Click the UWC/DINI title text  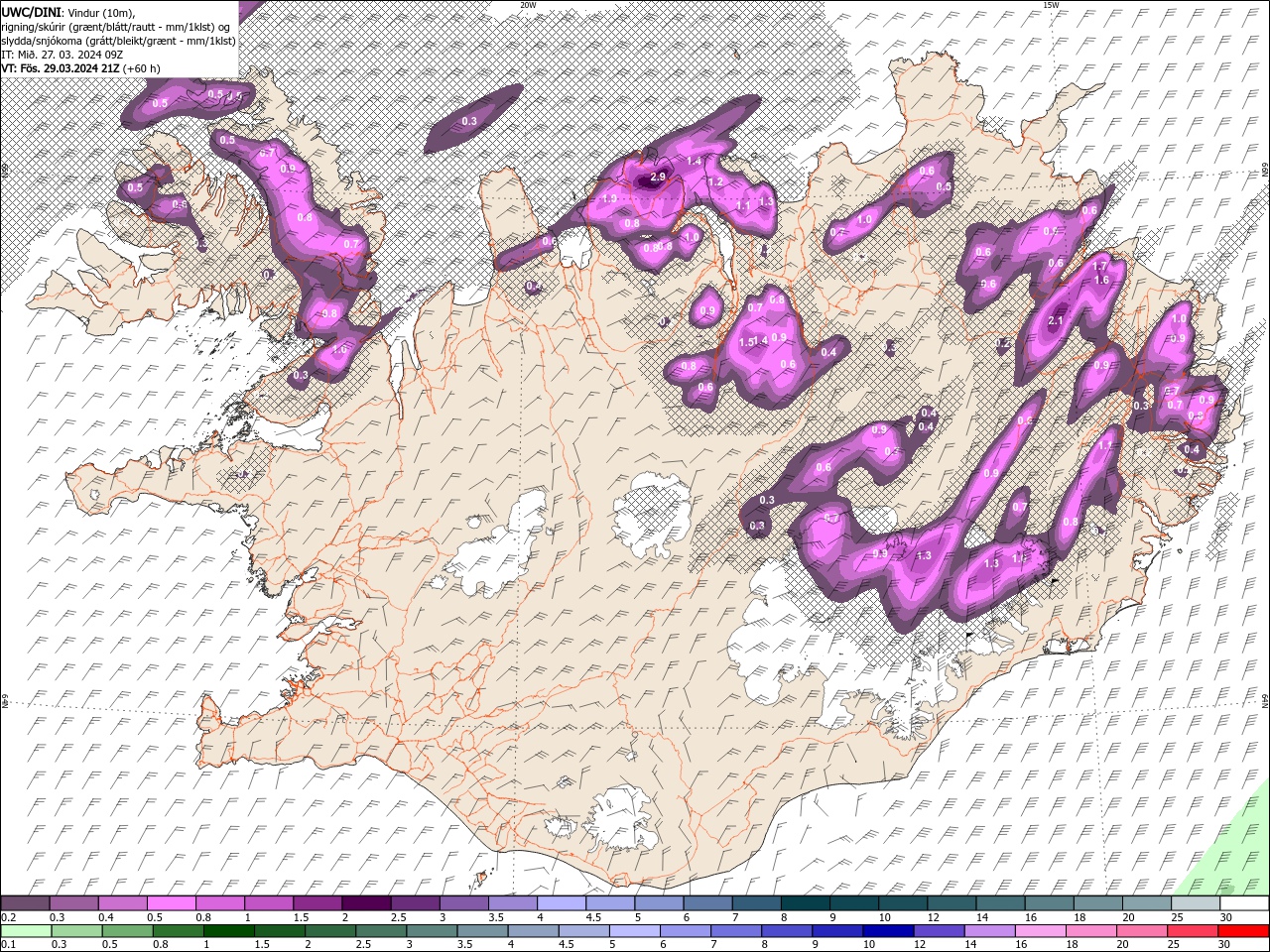click(x=31, y=11)
